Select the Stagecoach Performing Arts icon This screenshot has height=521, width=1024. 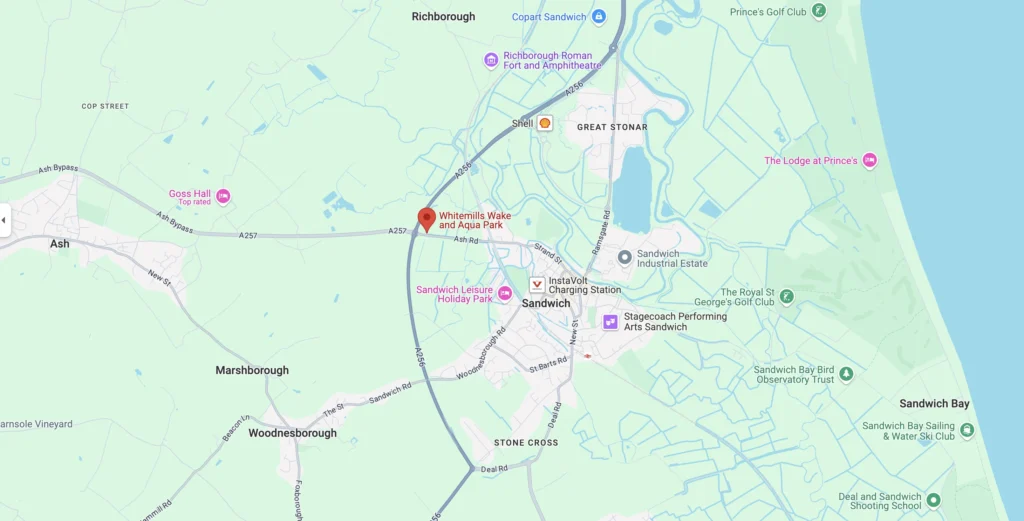610,321
